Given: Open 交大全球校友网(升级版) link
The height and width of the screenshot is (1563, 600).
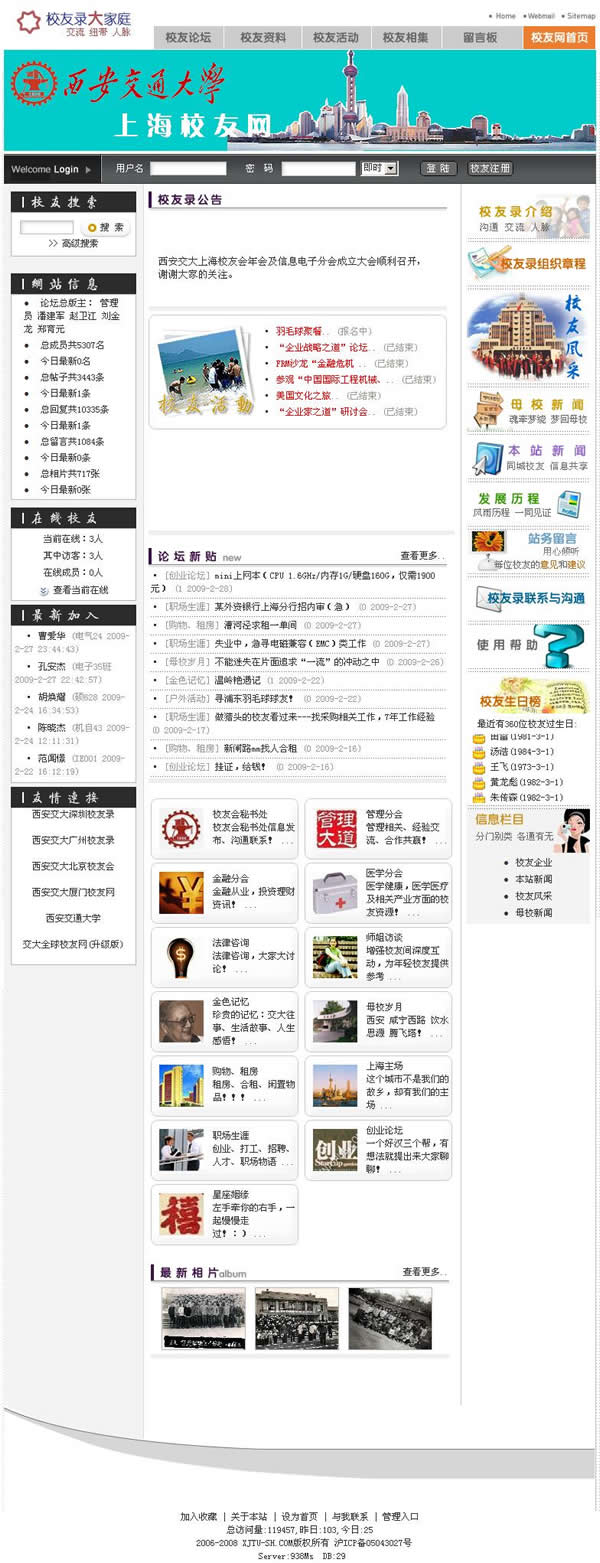Looking at the screenshot, I should [x=73, y=944].
